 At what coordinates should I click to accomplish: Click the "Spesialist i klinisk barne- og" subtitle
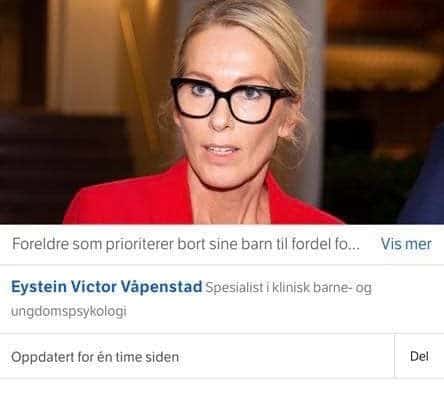click(288, 287)
